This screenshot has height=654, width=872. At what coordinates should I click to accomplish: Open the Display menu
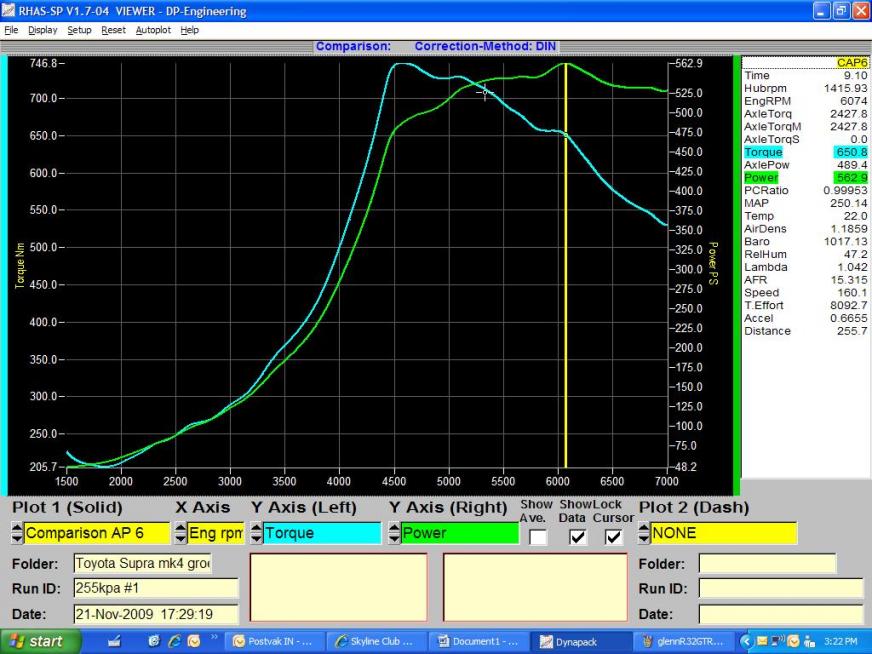pyautogui.click(x=43, y=30)
